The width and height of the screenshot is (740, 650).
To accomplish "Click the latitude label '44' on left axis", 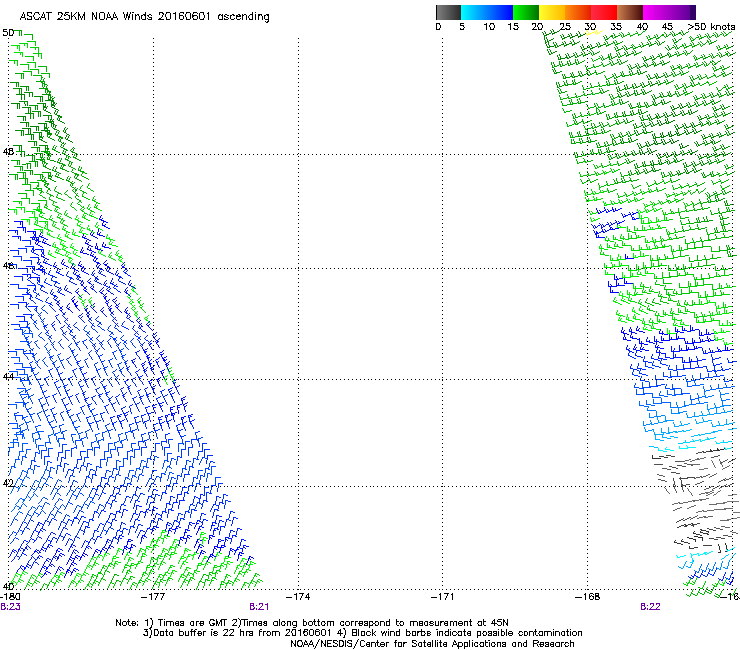I will 8,377.
